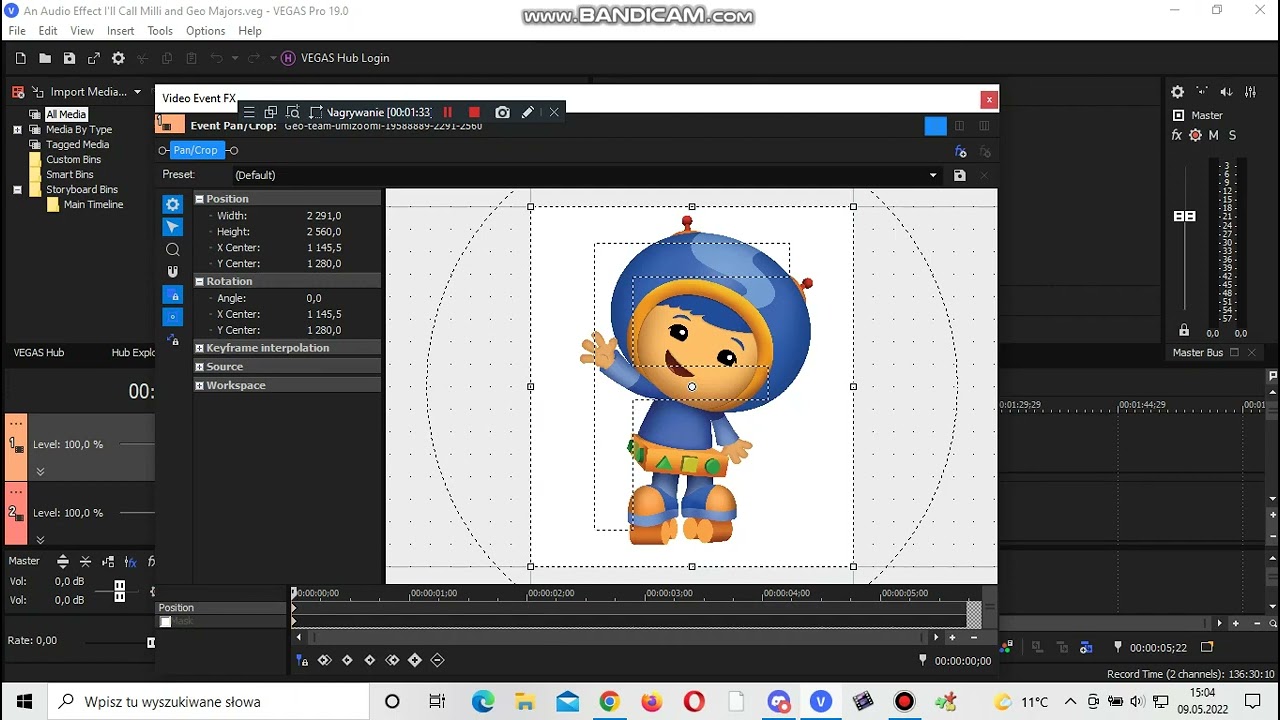Click the Master Bus Downmix Output icon

(1202, 92)
